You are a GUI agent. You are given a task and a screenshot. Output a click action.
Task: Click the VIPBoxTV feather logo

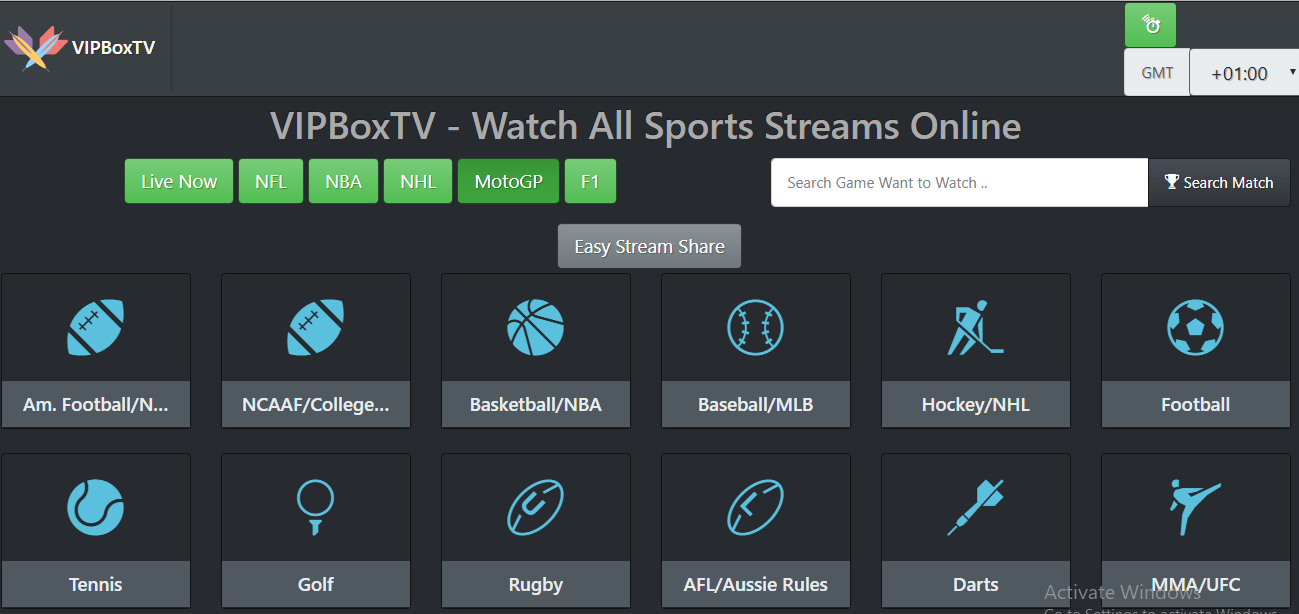[28, 47]
